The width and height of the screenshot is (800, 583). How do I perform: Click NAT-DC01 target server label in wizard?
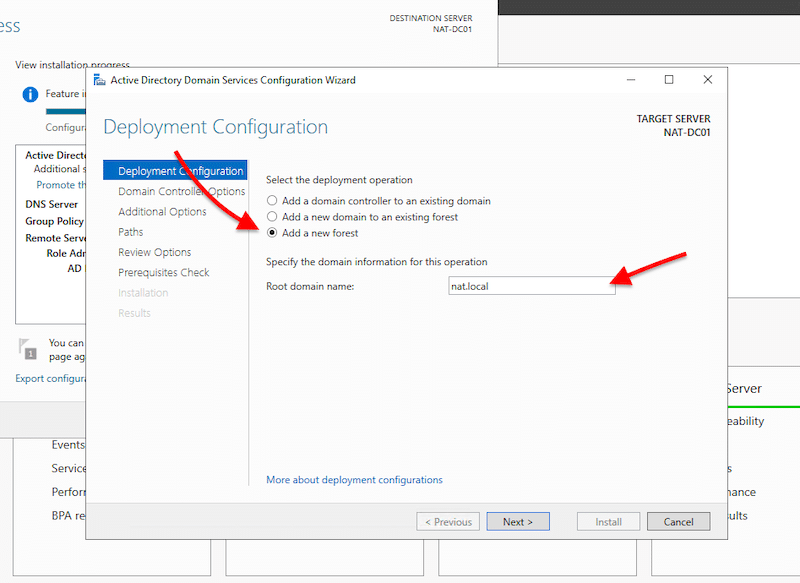(x=687, y=133)
